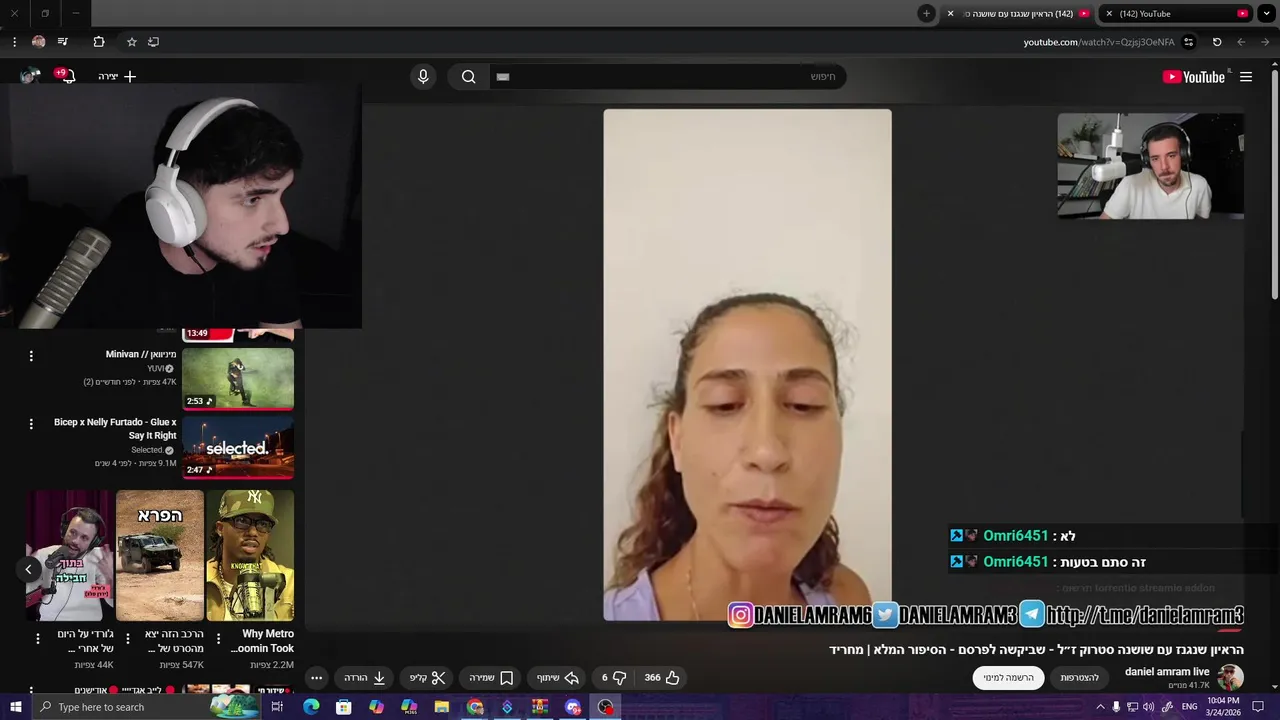Open the Chrome tab search dropdown
The height and width of the screenshot is (720, 1280).
pyautogui.click(x=1267, y=14)
